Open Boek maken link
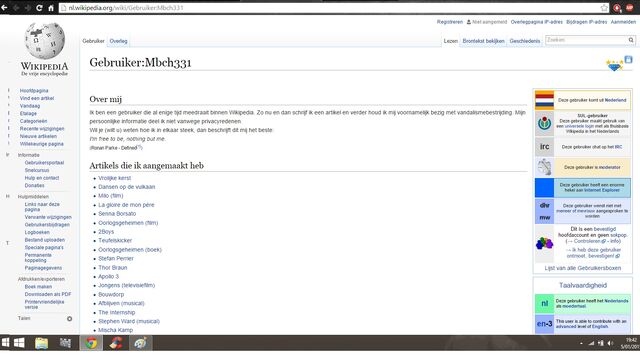 (38, 287)
